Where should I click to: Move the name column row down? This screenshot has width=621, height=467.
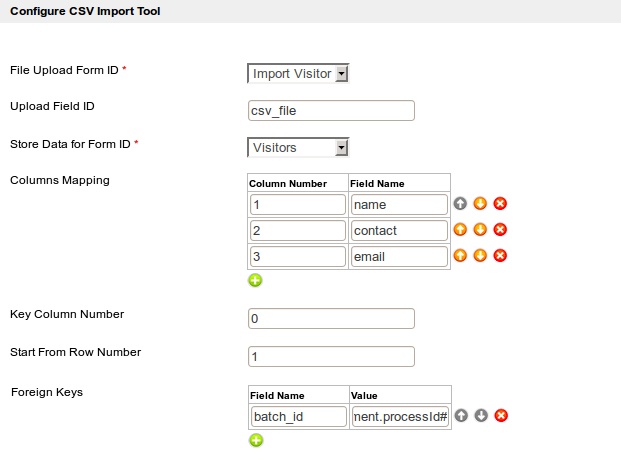tap(480, 204)
